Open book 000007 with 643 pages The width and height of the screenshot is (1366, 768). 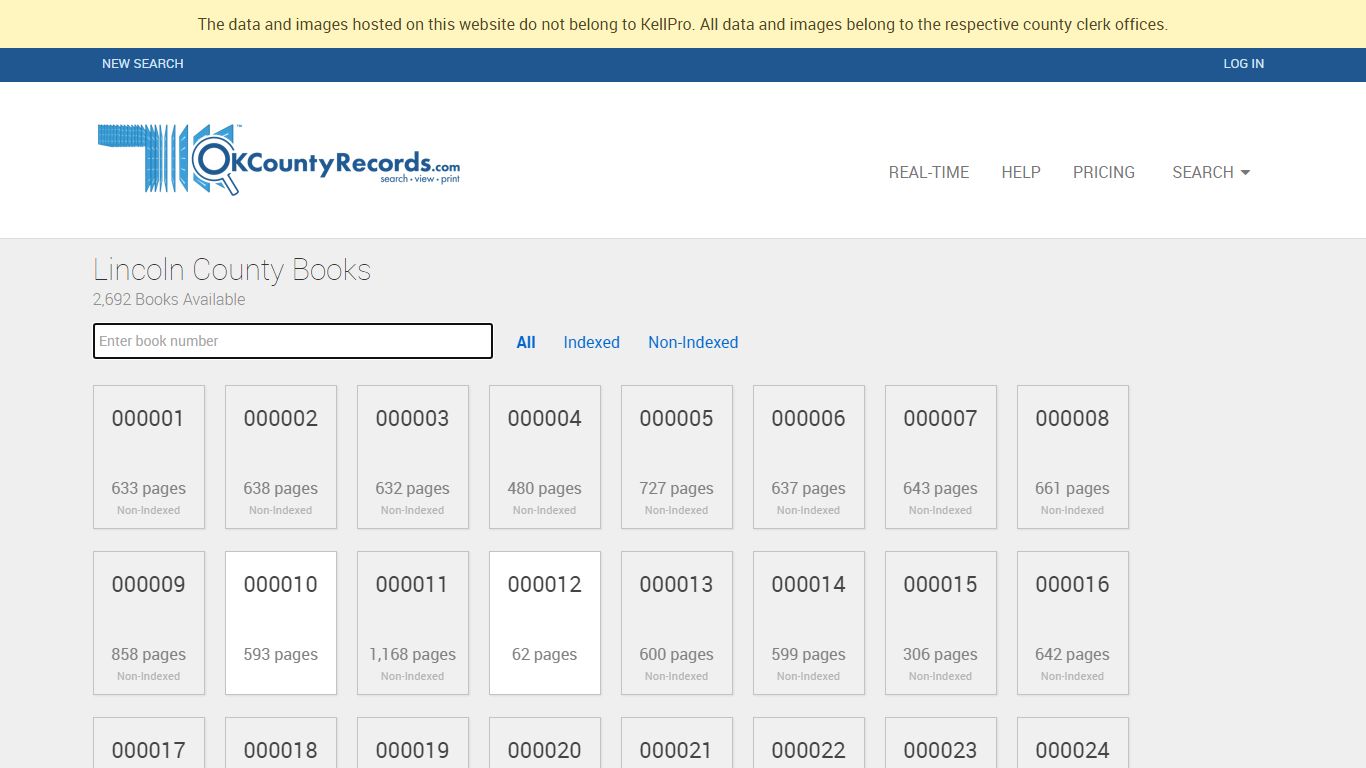(941, 457)
